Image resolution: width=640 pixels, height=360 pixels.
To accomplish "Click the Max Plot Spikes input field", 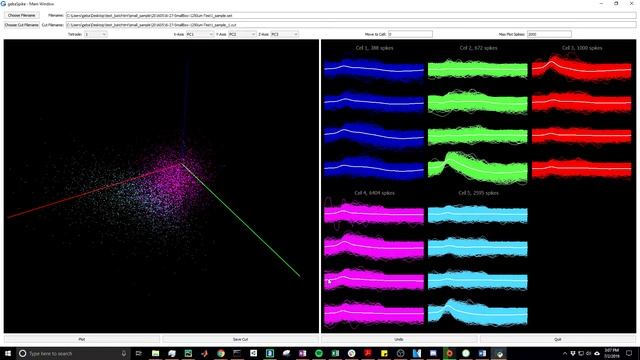I will pyautogui.click(x=549, y=34).
